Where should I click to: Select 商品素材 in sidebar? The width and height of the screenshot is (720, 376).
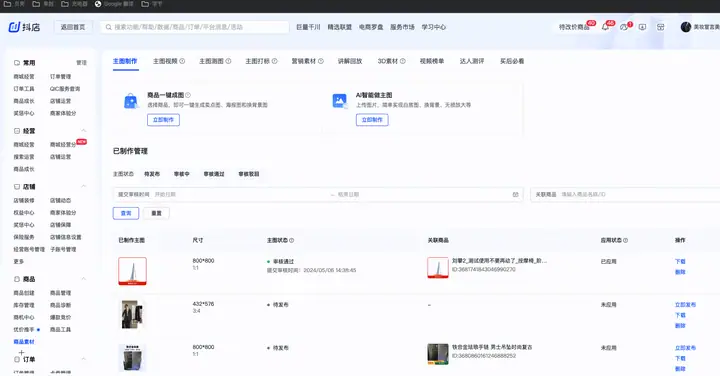tap(24, 342)
